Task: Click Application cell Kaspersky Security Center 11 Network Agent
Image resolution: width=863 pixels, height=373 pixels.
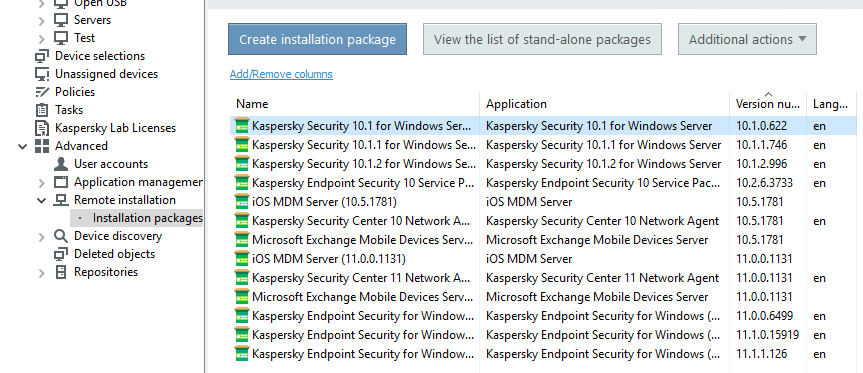Action: click(602, 278)
